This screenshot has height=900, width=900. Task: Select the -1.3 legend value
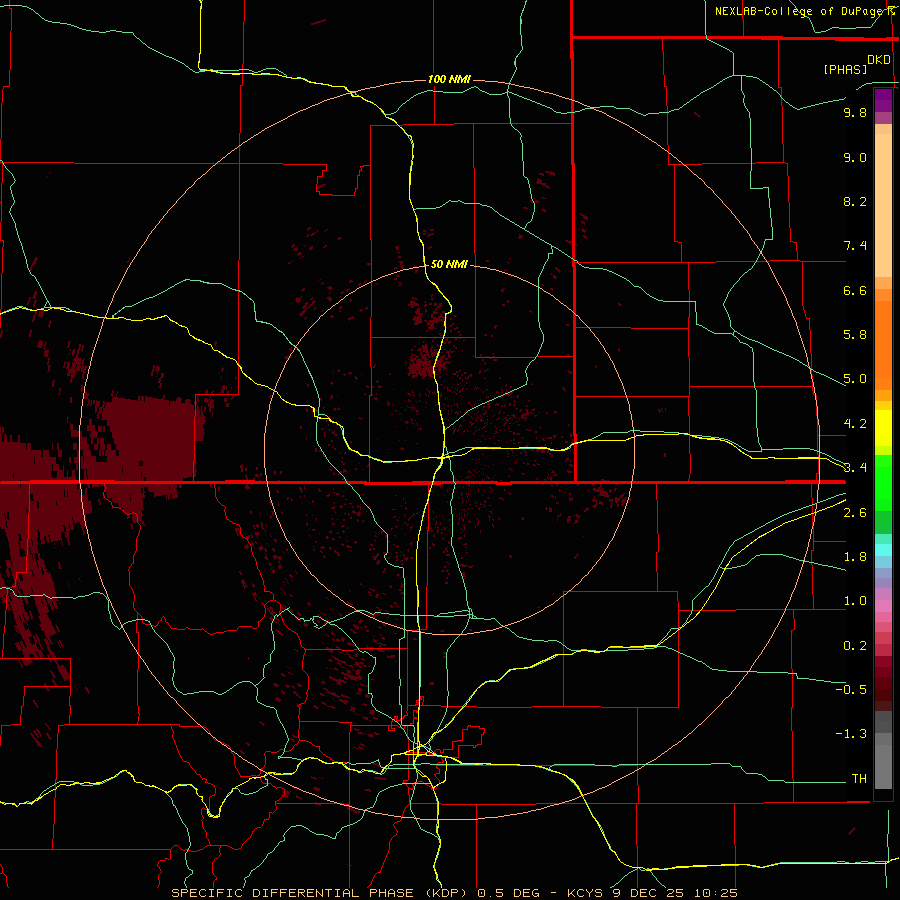tap(851, 734)
